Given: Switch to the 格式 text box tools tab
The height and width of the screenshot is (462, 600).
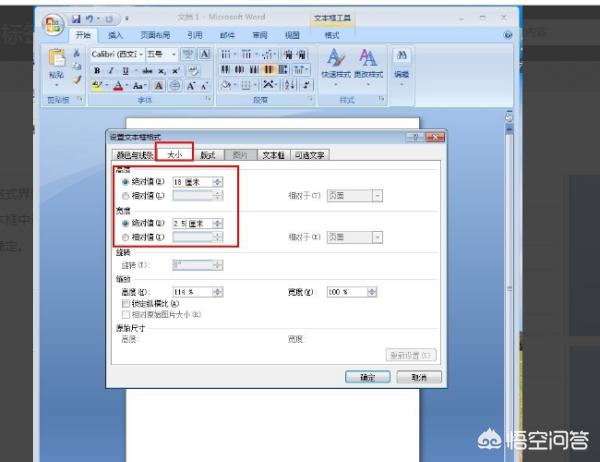Looking at the screenshot, I should pos(332,35).
